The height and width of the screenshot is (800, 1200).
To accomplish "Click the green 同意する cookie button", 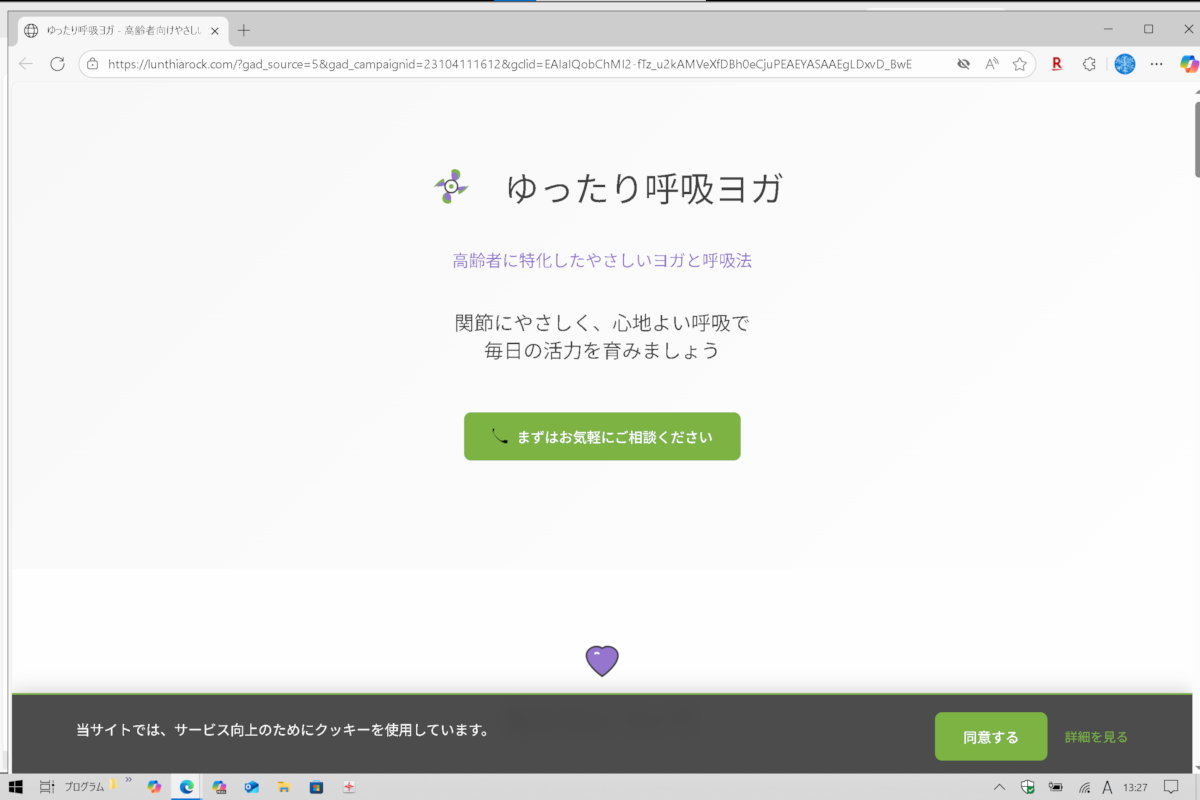I will click(990, 737).
